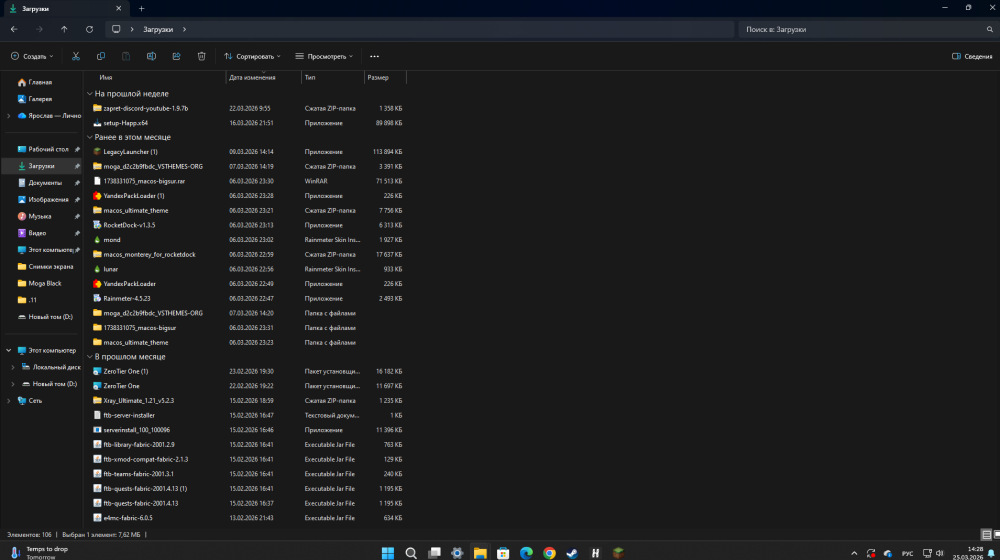Collapse the Ранее в этом месяце group
Screen dimensions: 1000x560
tap(90, 137)
